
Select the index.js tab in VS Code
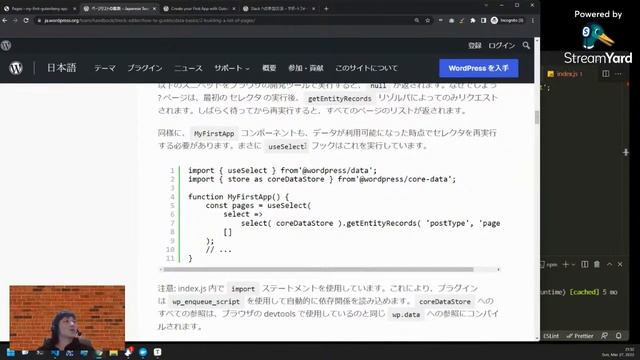[x=565, y=74]
